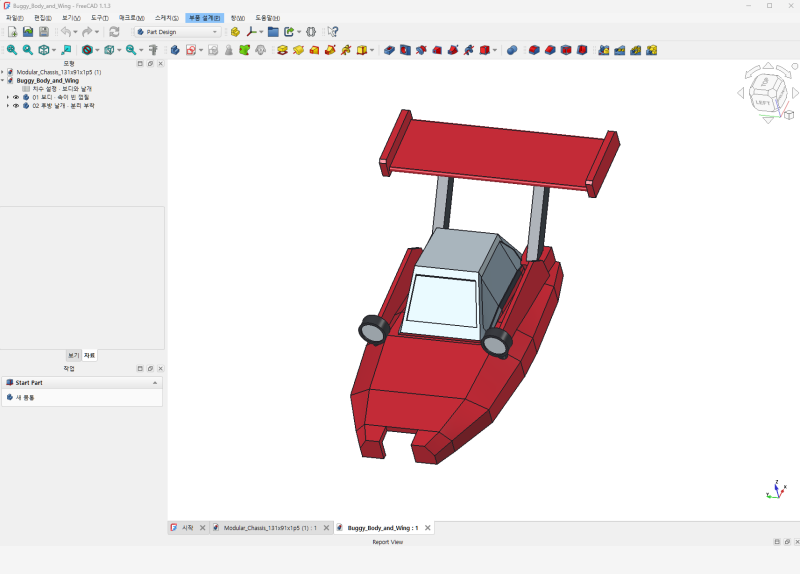Click the Save floppy disk icon
The width and height of the screenshot is (800, 574).
pos(44,32)
